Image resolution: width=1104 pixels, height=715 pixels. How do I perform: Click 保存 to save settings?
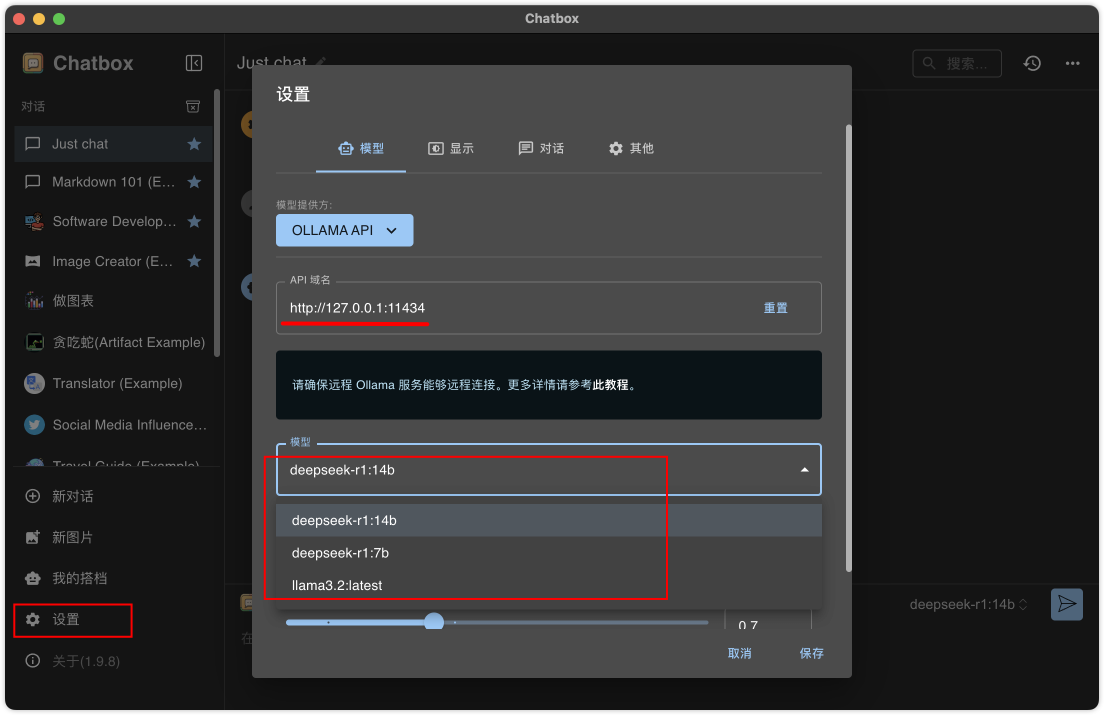811,653
